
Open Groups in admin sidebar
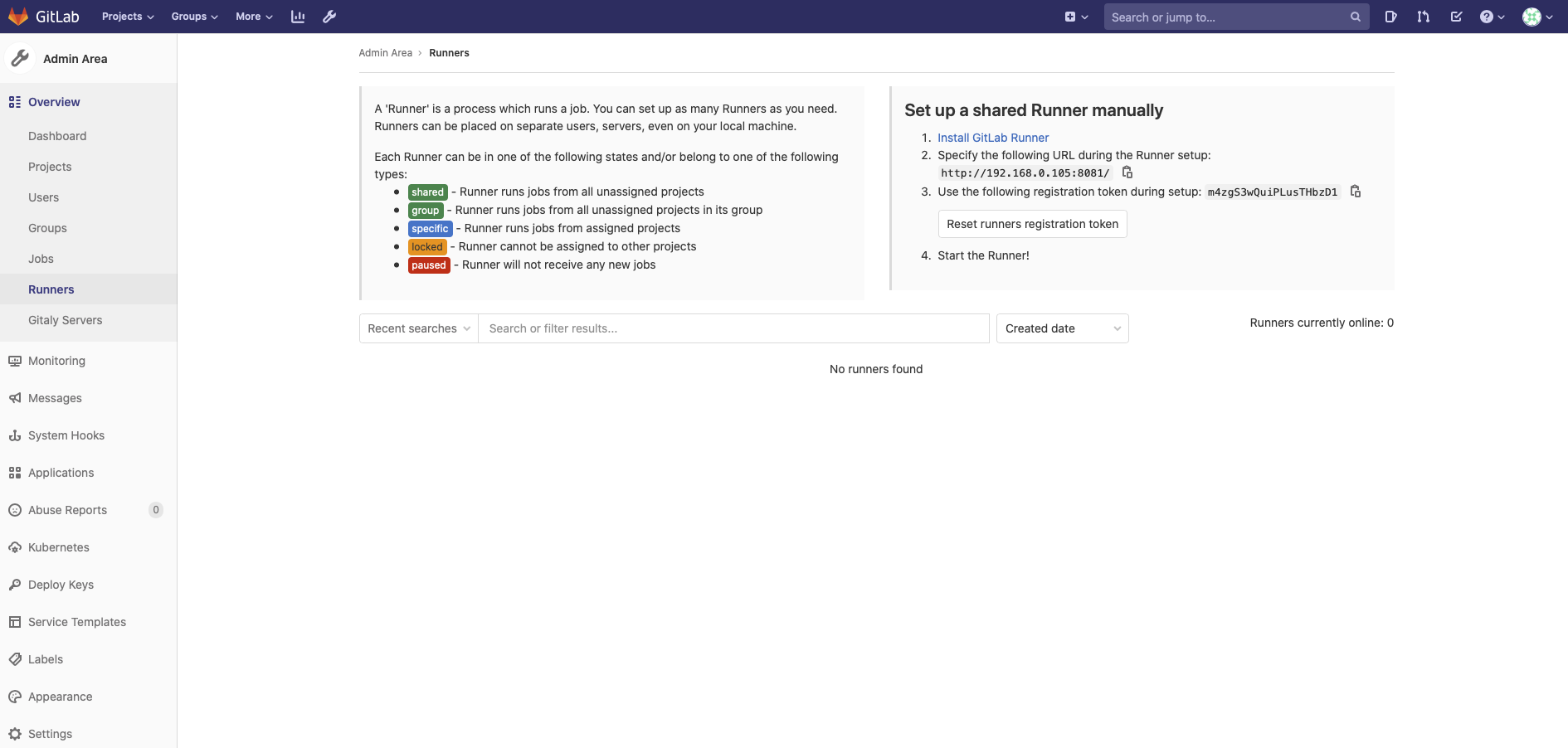47,228
